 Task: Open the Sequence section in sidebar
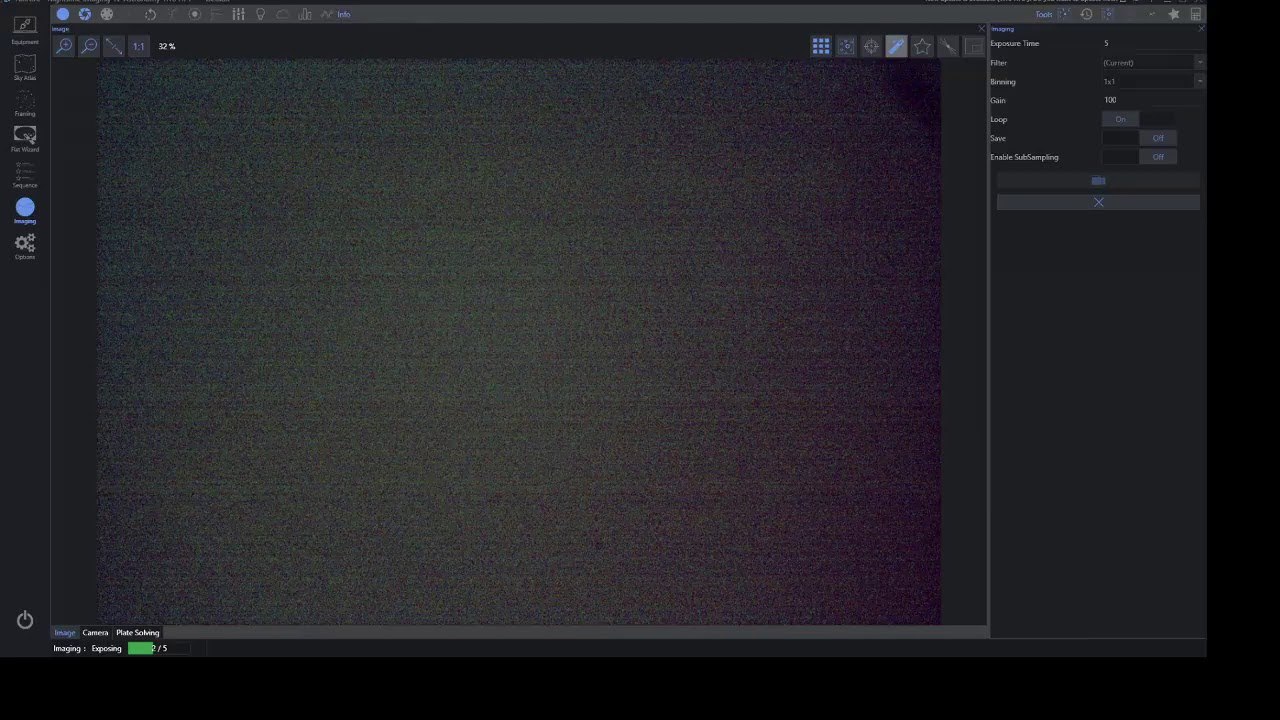click(25, 175)
